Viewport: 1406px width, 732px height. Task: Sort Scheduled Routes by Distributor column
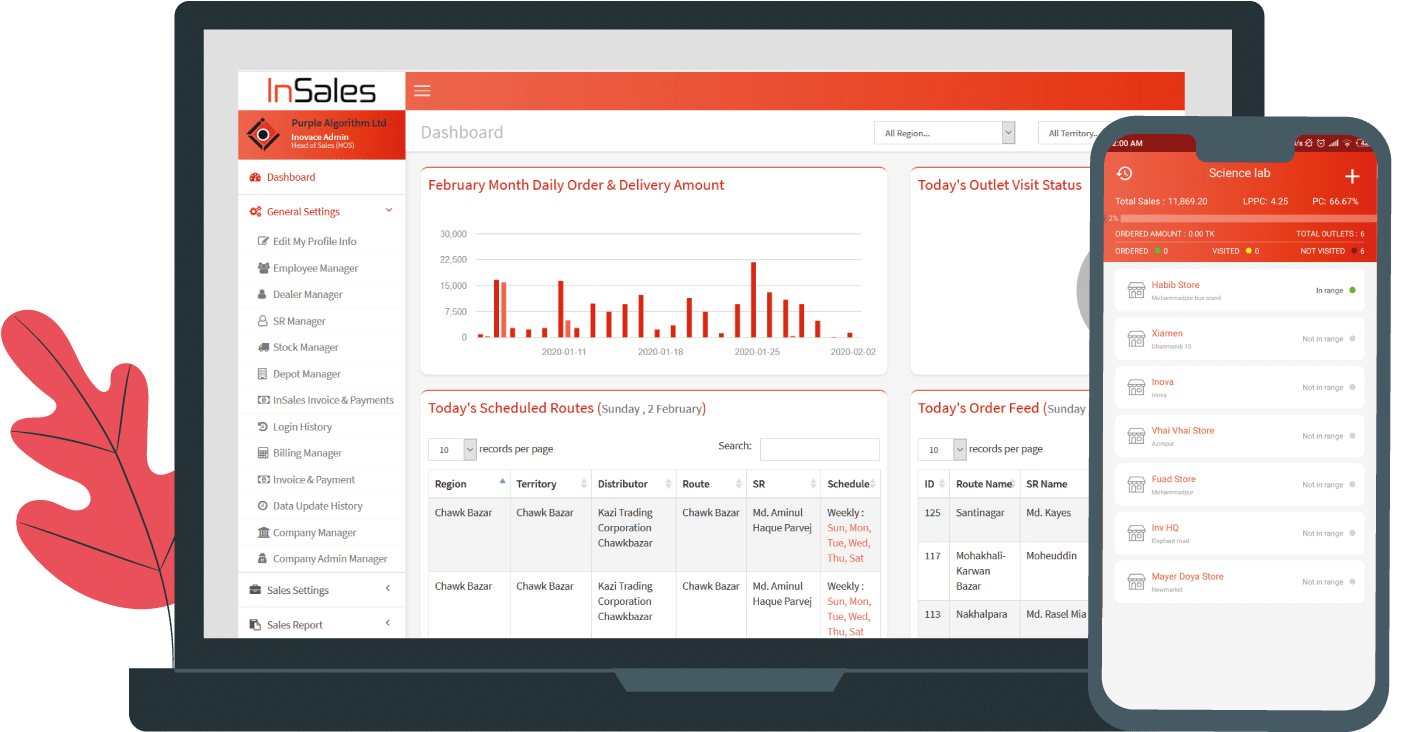pos(669,484)
